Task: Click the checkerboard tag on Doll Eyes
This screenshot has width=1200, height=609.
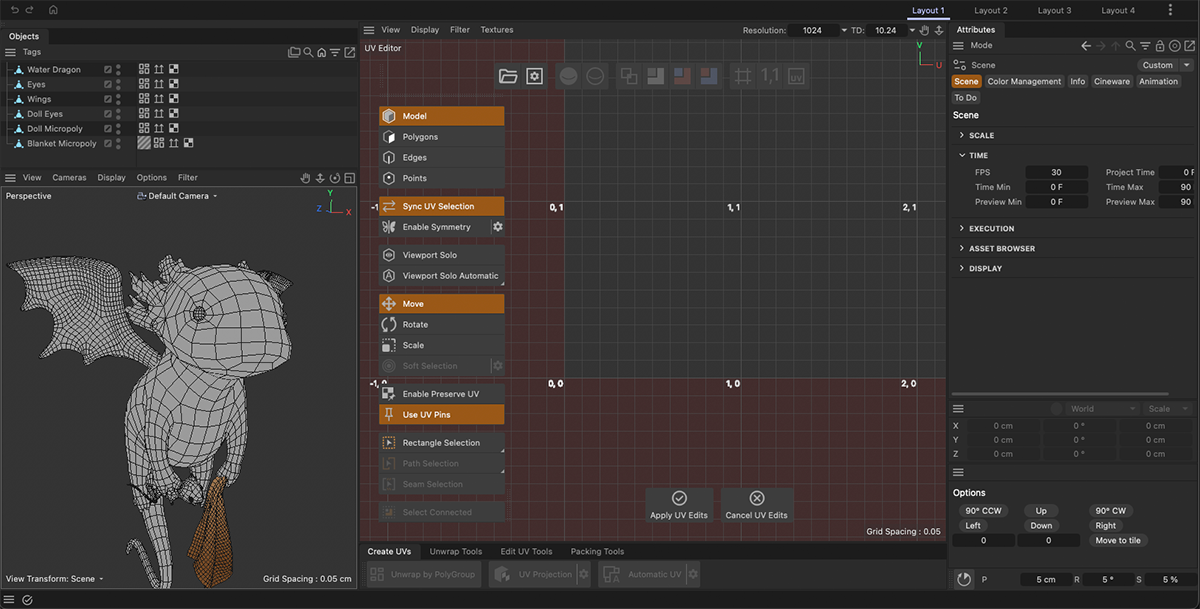Action: 173,114
